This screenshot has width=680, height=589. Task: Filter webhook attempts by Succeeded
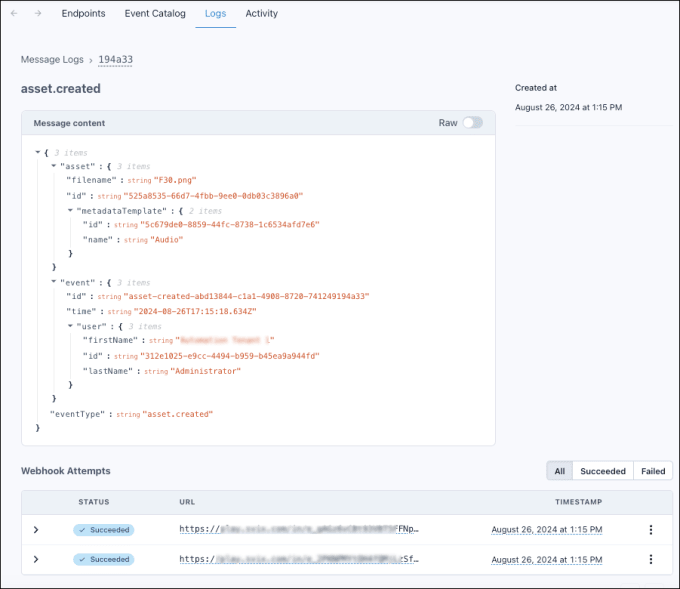point(603,471)
